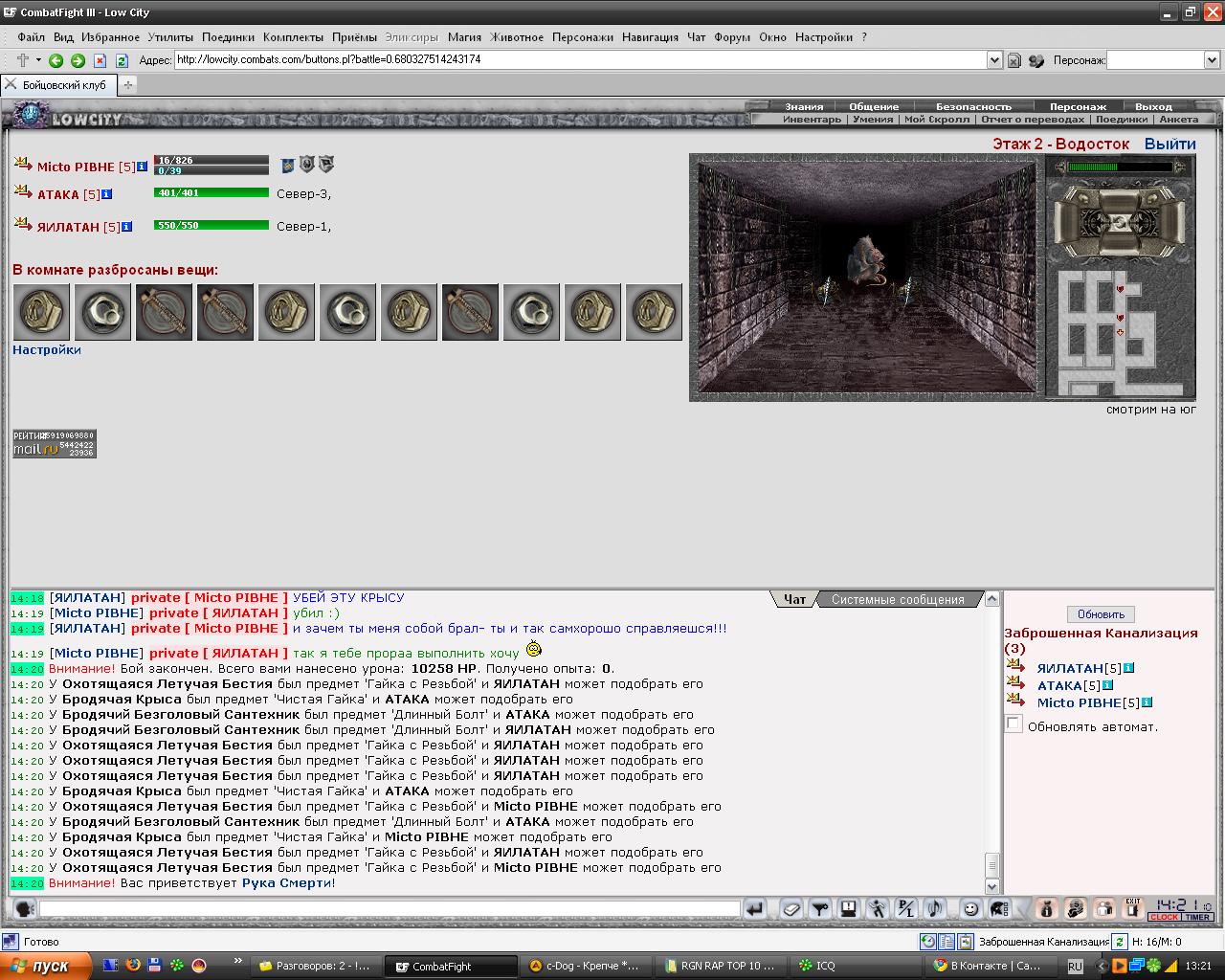The image size is (1225, 980).
Task: Toggle the Обновлять автомат. checkbox
Action: pyautogui.click(x=1013, y=724)
